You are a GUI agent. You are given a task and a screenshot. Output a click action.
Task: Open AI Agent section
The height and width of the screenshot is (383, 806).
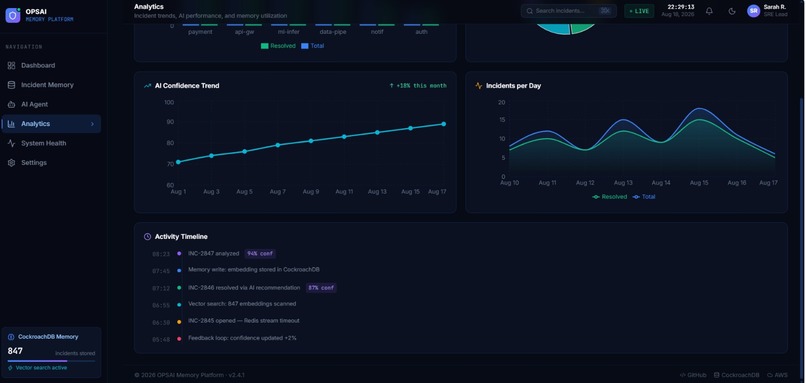point(51,104)
